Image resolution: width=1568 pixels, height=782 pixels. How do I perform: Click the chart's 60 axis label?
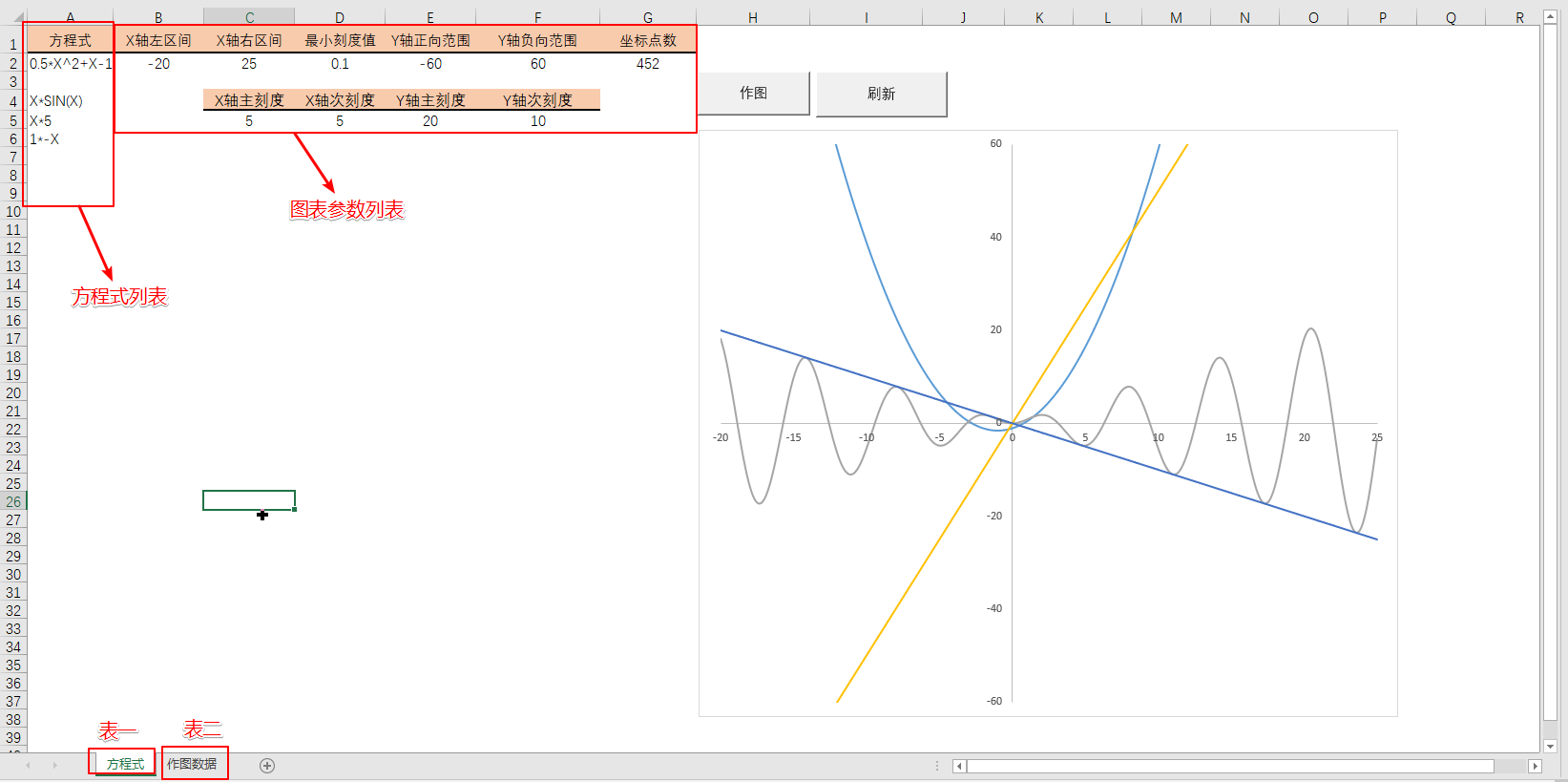pyautogui.click(x=995, y=143)
